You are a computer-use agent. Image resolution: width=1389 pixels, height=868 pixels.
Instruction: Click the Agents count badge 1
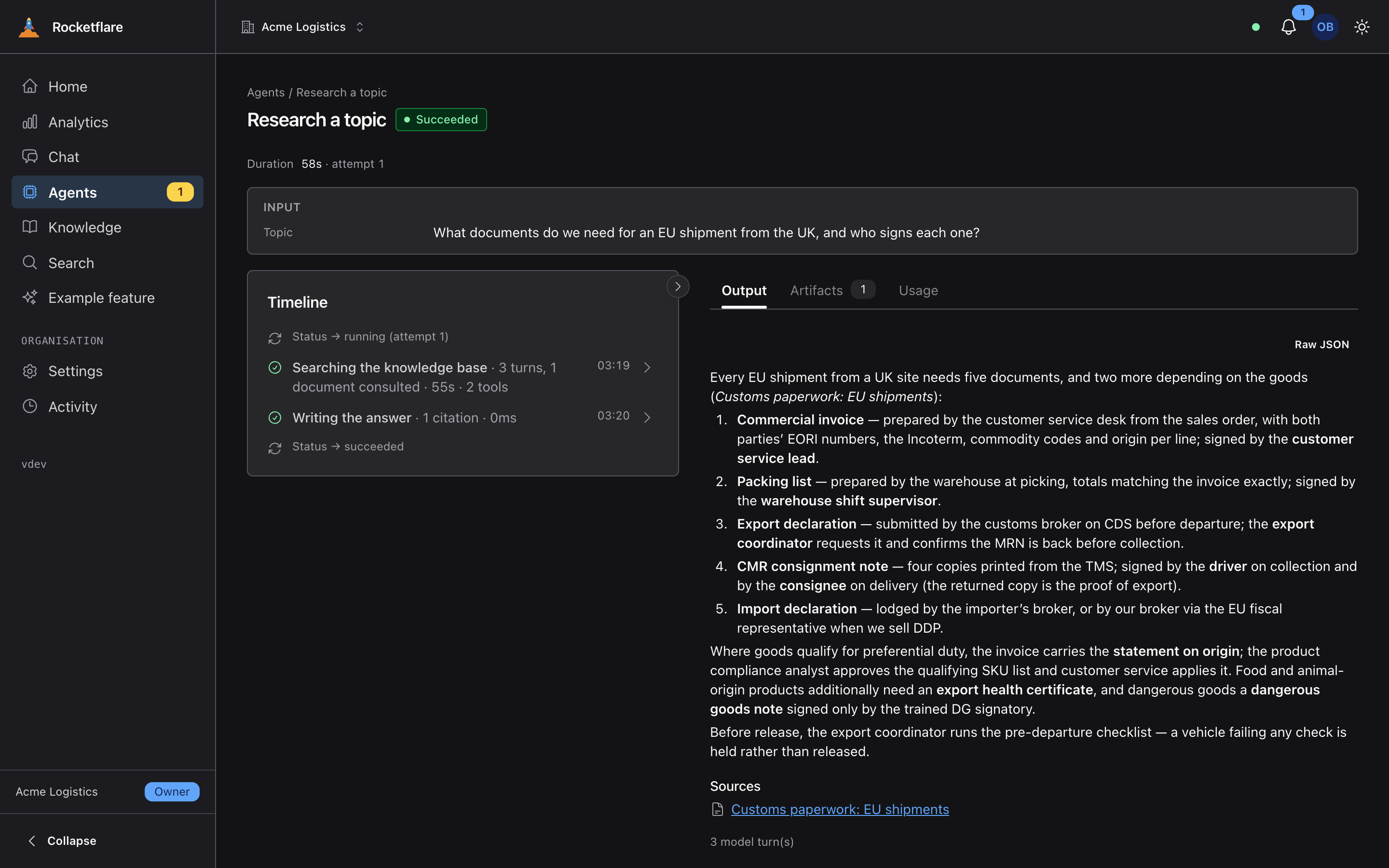pyautogui.click(x=180, y=192)
